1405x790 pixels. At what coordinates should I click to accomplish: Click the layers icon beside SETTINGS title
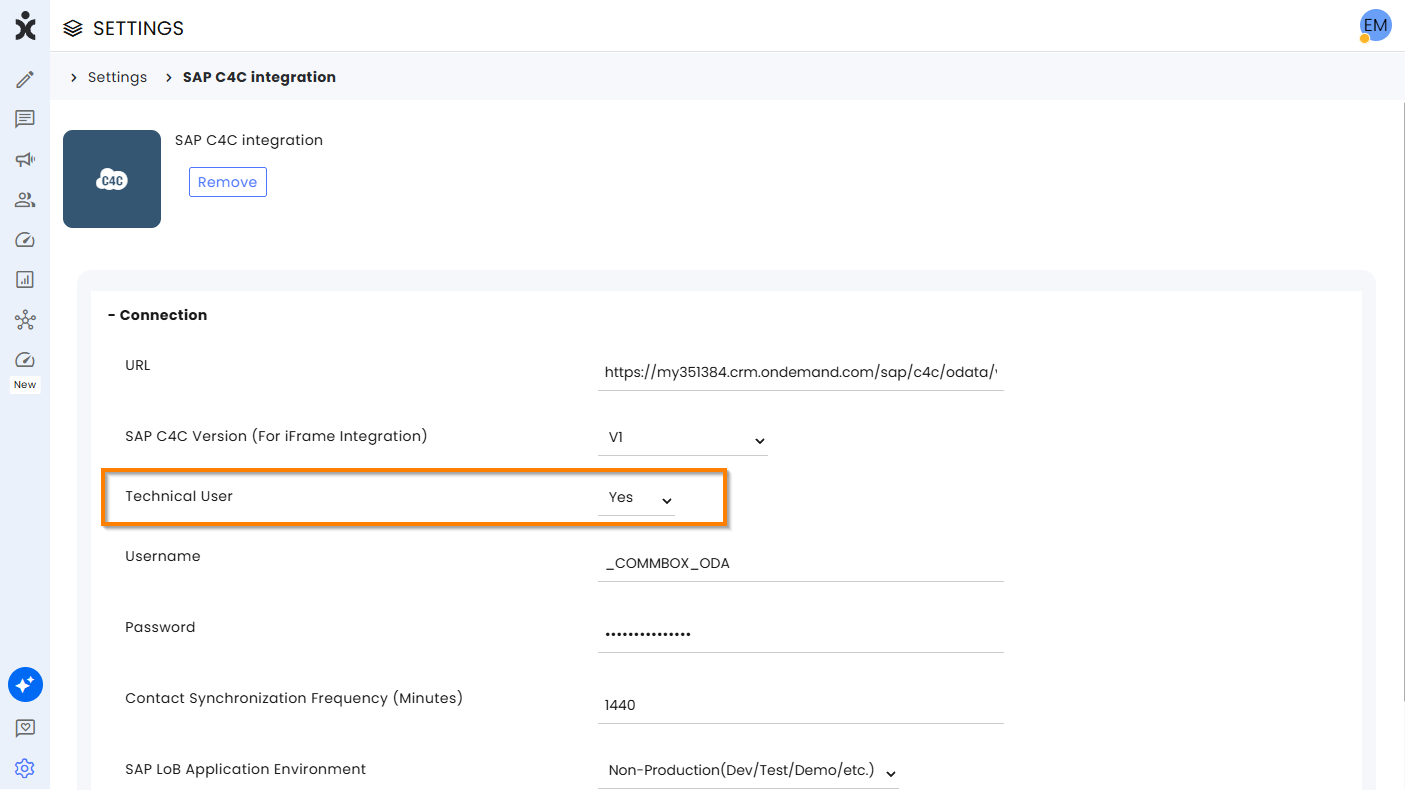(72, 28)
